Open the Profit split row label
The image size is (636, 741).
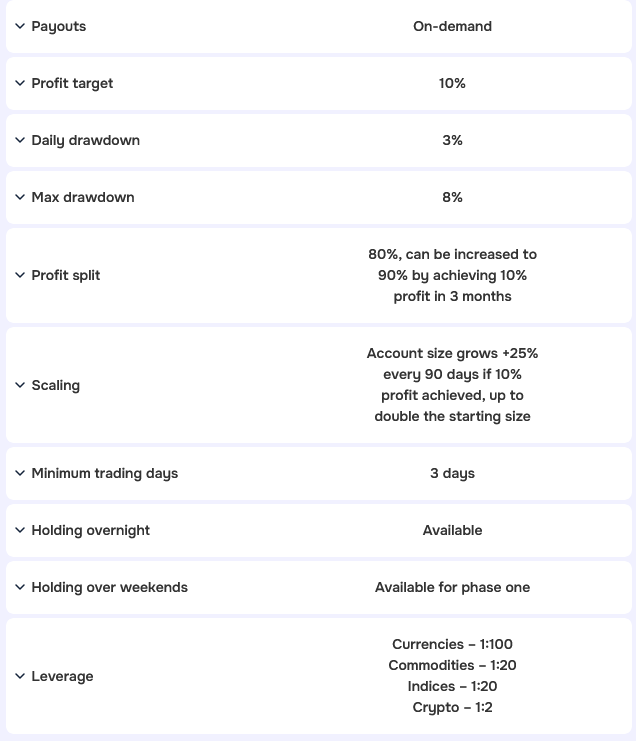pos(66,275)
